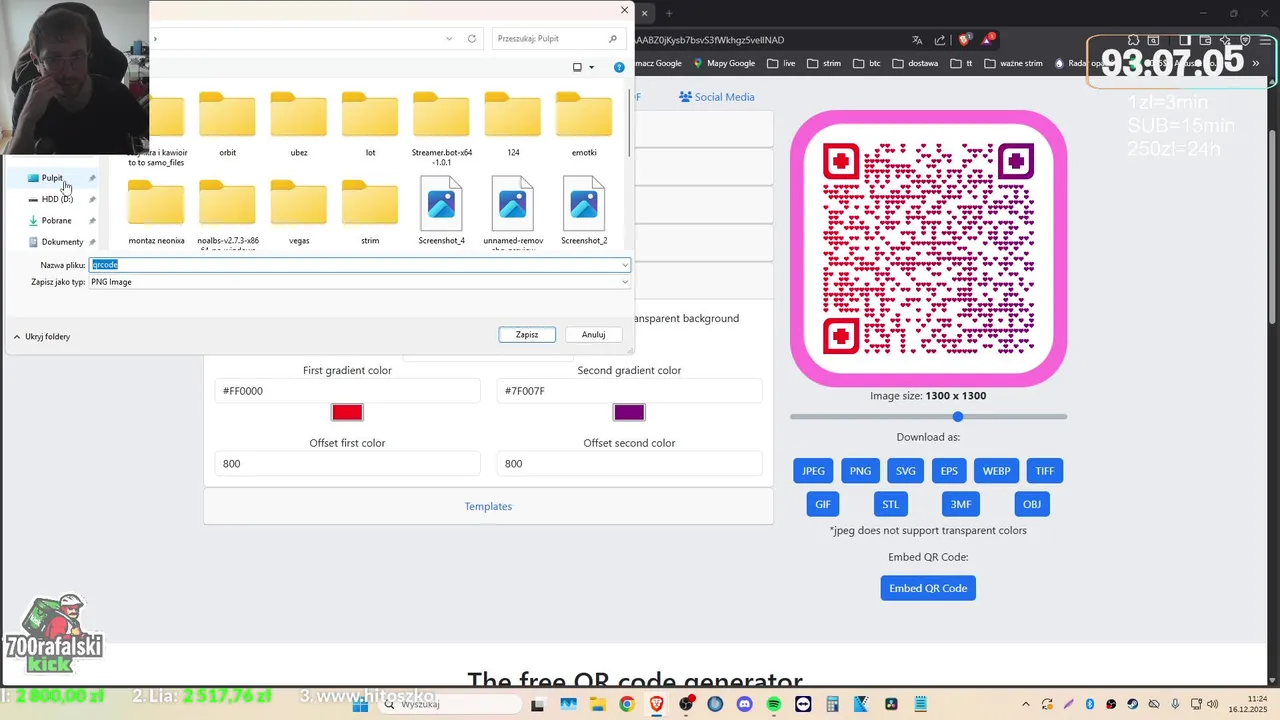Open the emotki folder
This screenshot has height=720, width=1280.
click(584, 124)
